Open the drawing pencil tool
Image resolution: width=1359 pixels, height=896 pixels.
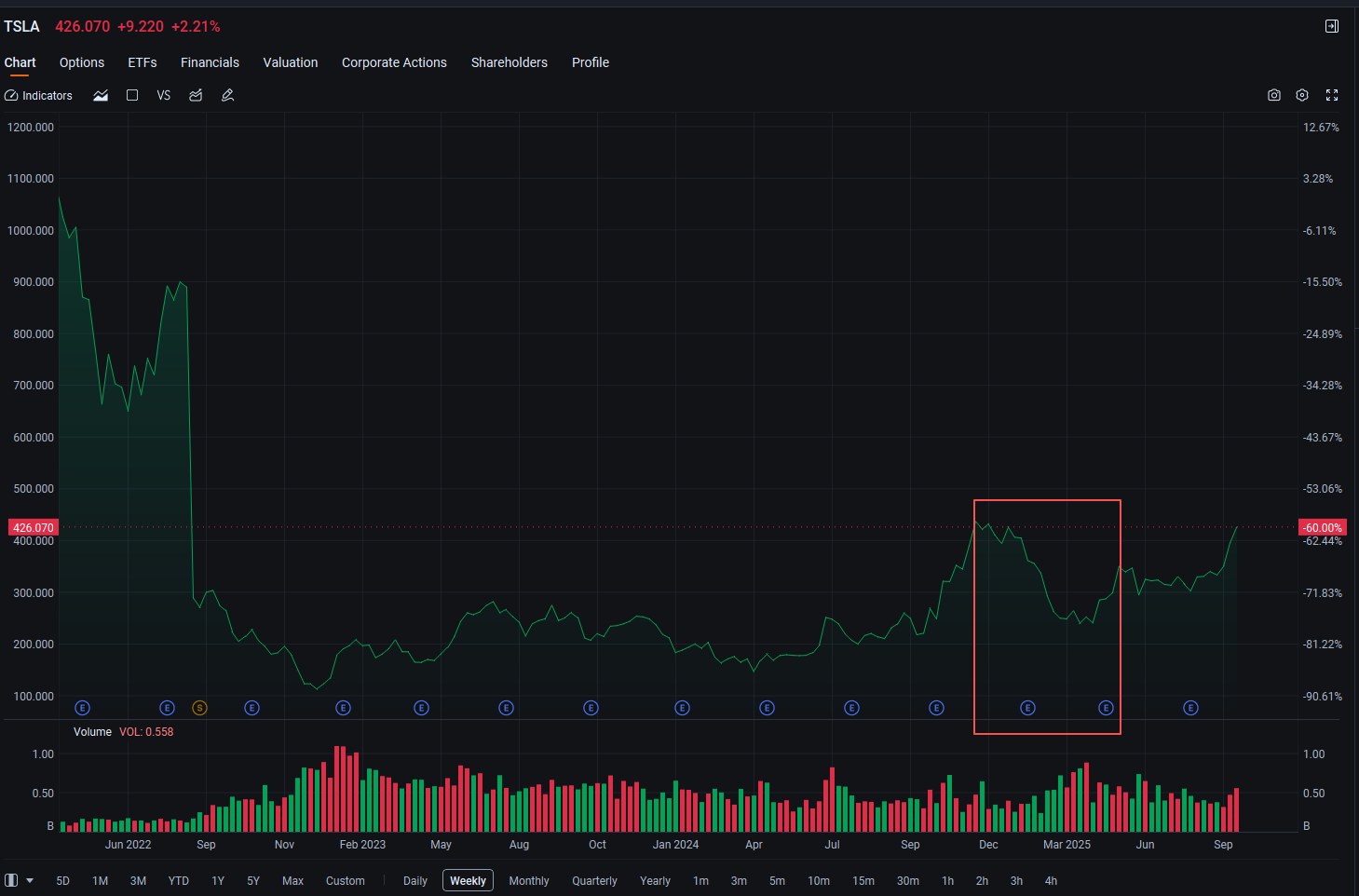[227, 96]
